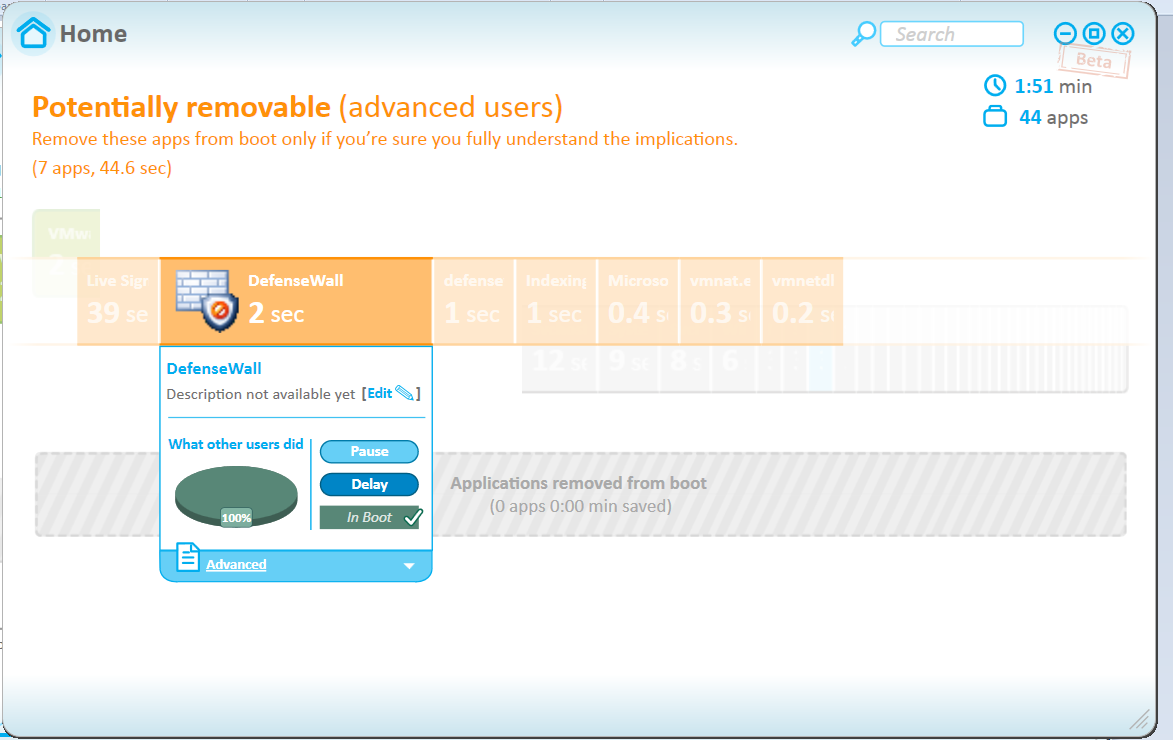Click the Applications removed from boot area
Image resolution: width=1173 pixels, height=740 pixels.
pos(579,494)
